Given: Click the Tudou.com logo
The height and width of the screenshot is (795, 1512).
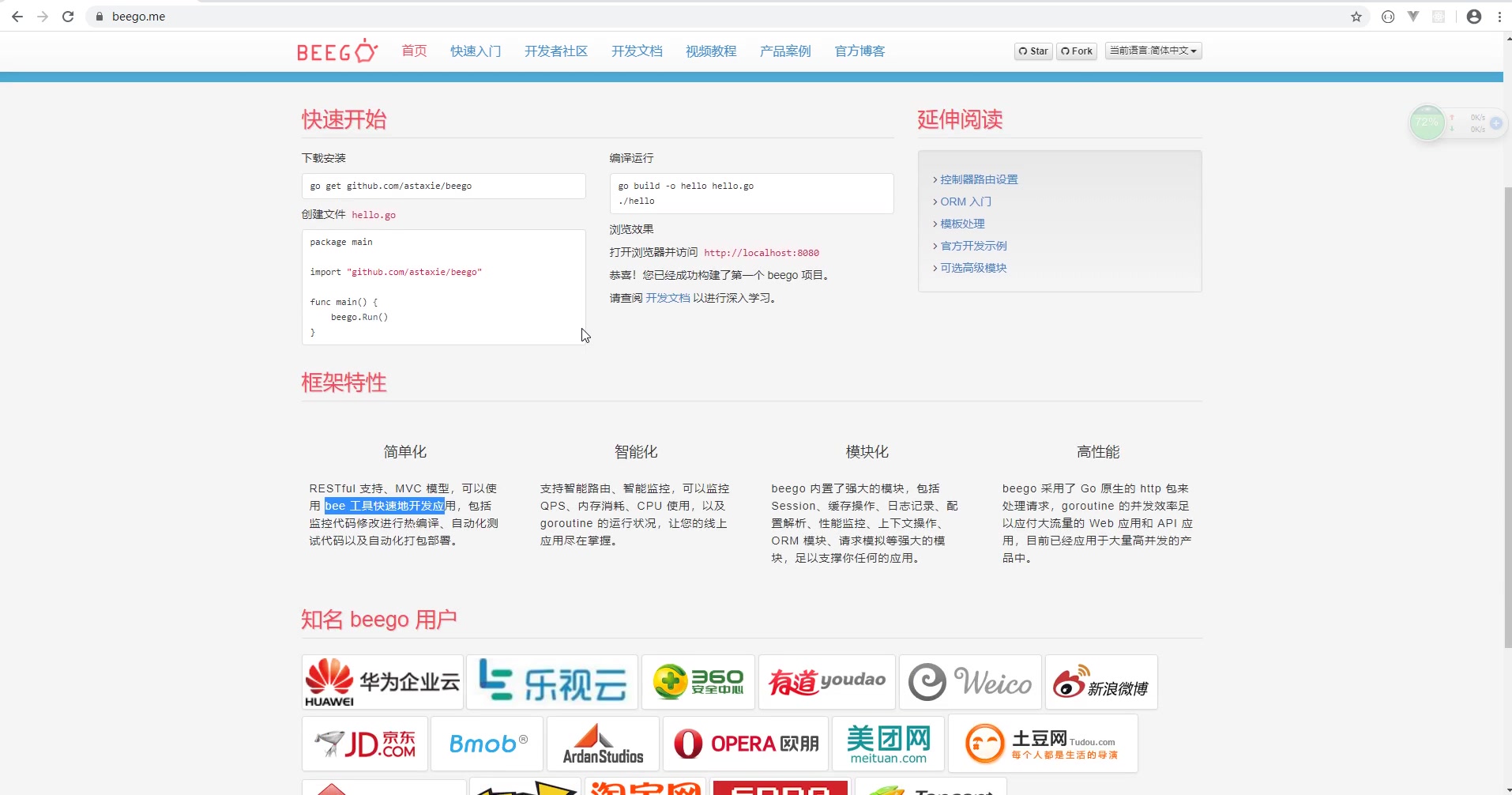Looking at the screenshot, I should [x=1043, y=744].
